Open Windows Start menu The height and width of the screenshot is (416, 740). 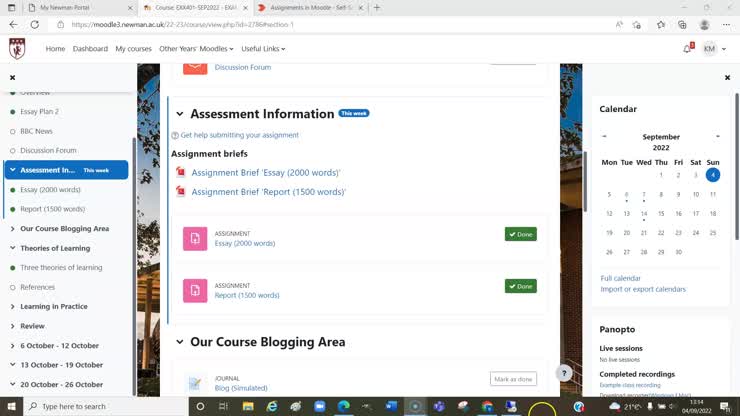coord(11,407)
